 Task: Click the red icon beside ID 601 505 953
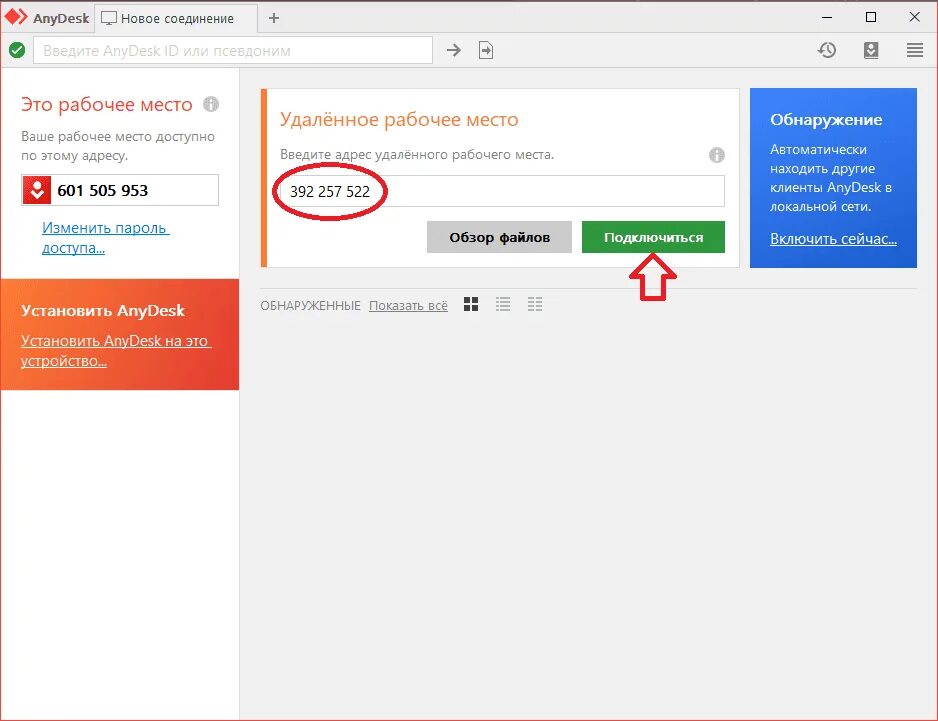pos(36,190)
